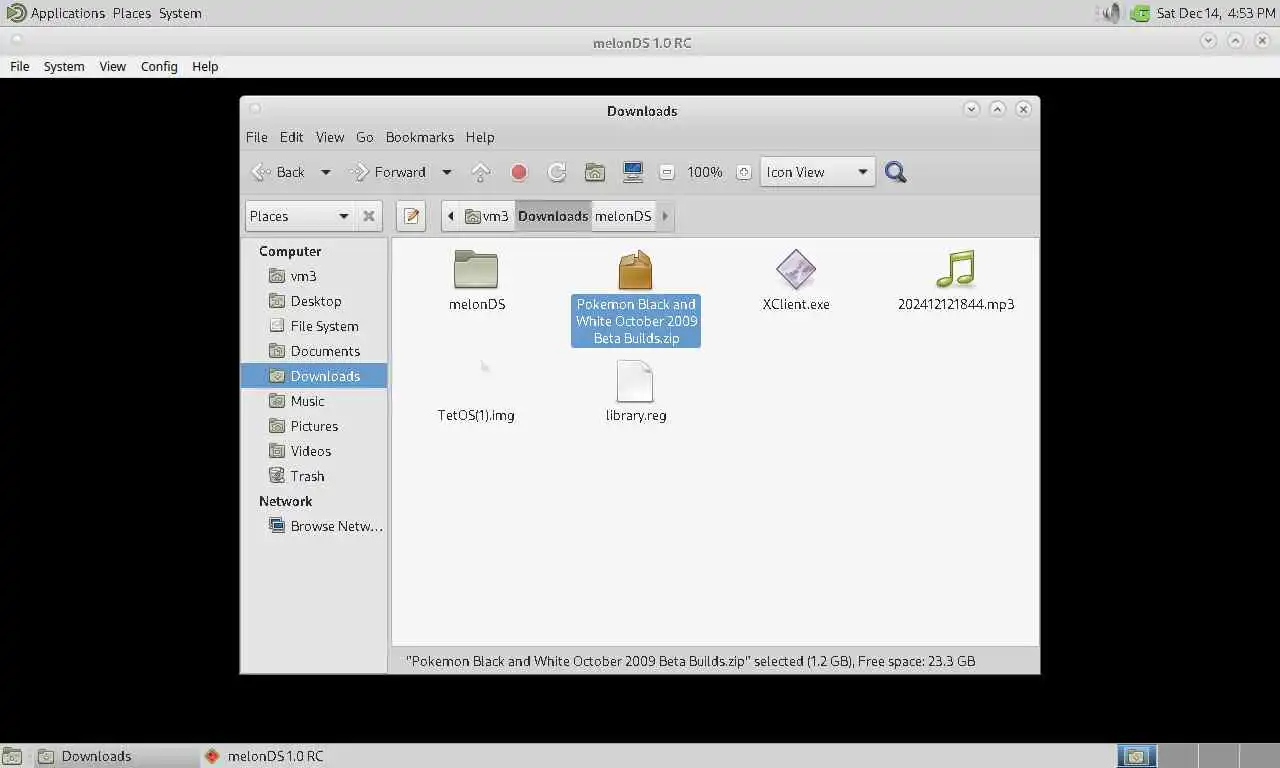This screenshot has width=1280, height=768.
Task: Select vm3 in the sidebar
Action: pos(314,276)
